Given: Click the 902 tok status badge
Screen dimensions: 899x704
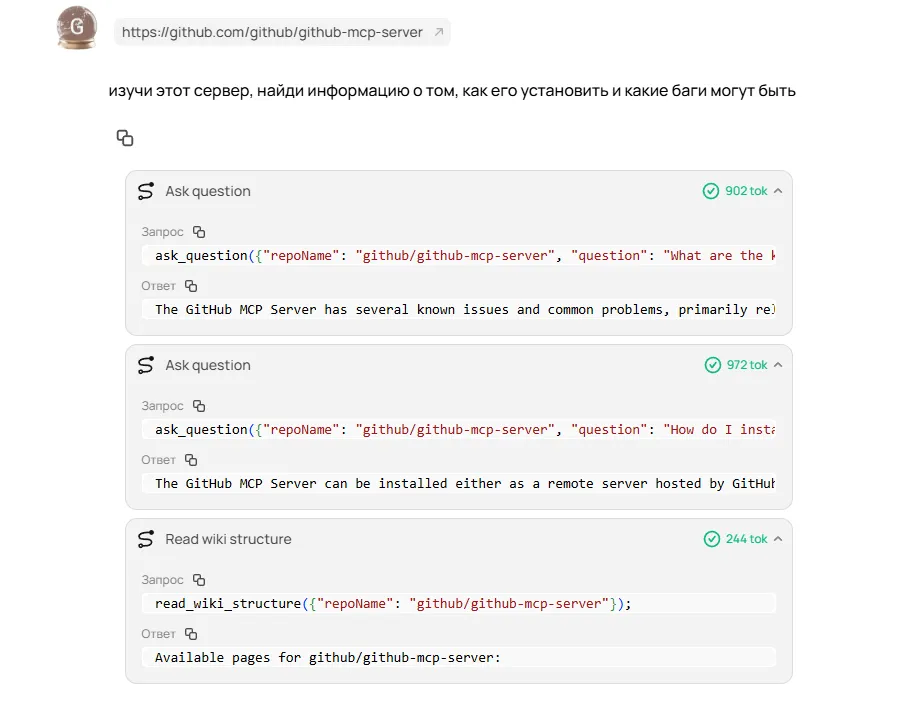Looking at the screenshot, I should (x=735, y=191).
